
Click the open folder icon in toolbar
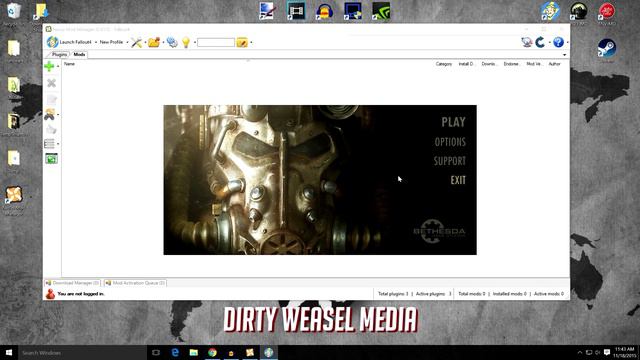pyautogui.click(x=154, y=42)
